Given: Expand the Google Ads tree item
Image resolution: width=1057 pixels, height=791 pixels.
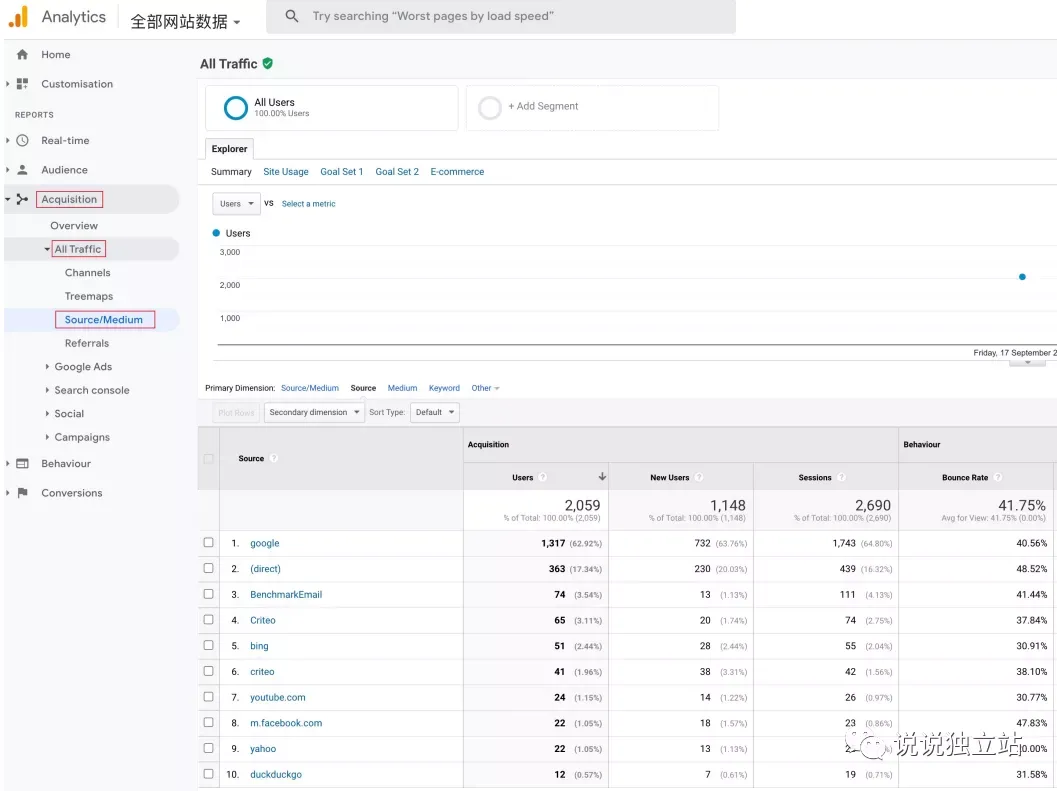Looking at the screenshot, I should pyautogui.click(x=47, y=366).
